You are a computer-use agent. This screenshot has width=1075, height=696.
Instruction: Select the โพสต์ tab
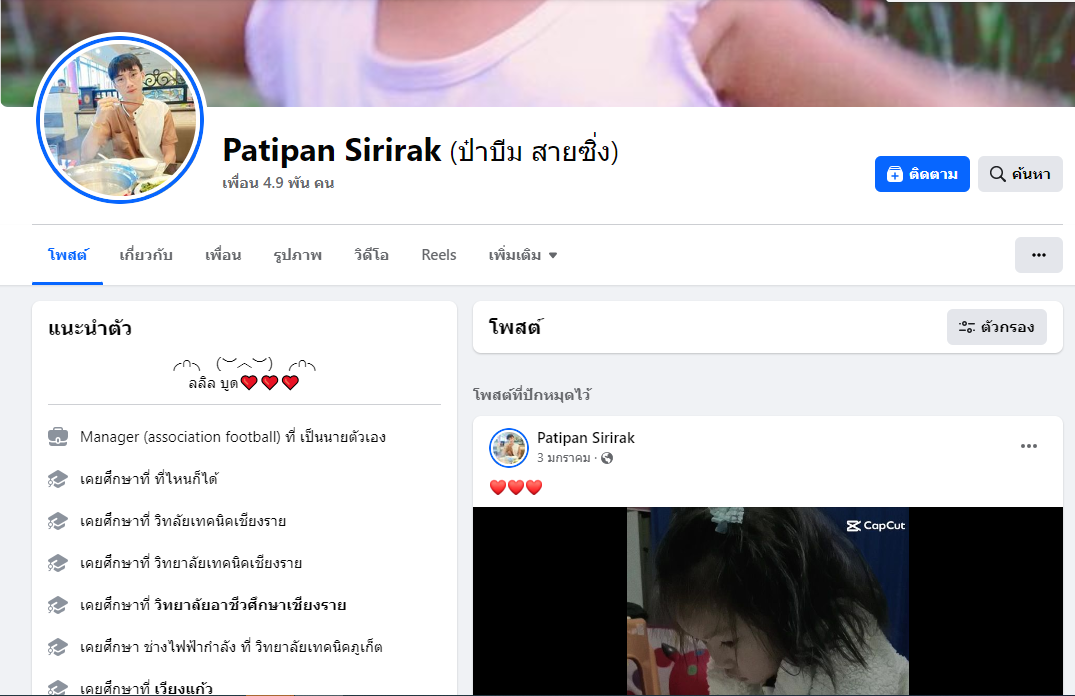67,255
